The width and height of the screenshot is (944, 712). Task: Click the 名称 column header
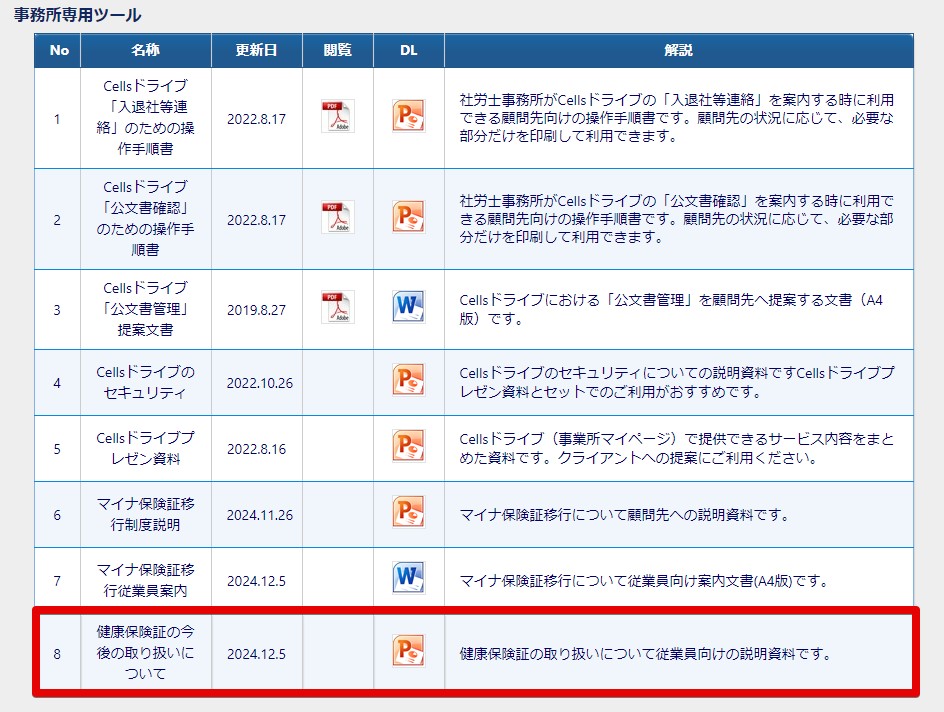tap(146, 50)
